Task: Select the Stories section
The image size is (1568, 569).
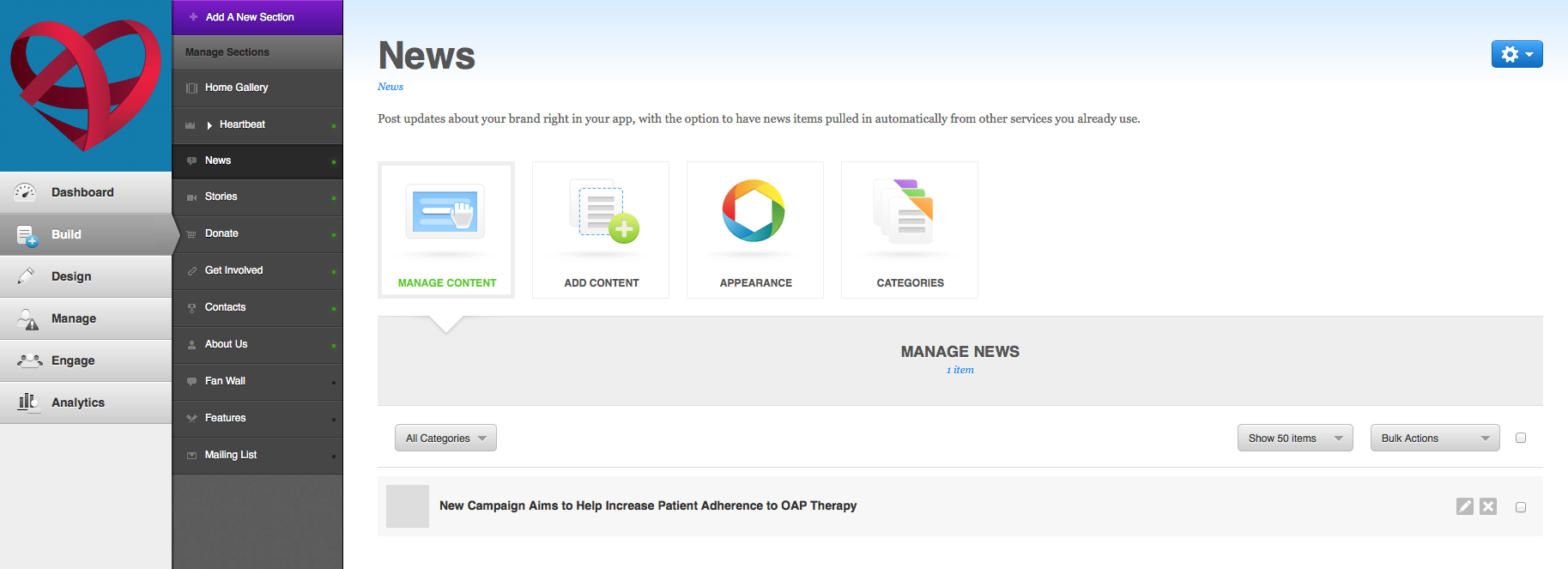Action: pyautogui.click(x=257, y=197)
